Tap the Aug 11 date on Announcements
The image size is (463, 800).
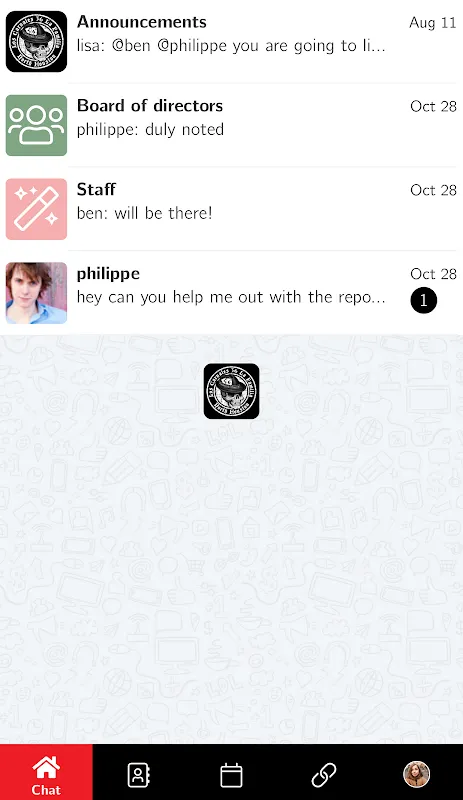tap(433, 23)
